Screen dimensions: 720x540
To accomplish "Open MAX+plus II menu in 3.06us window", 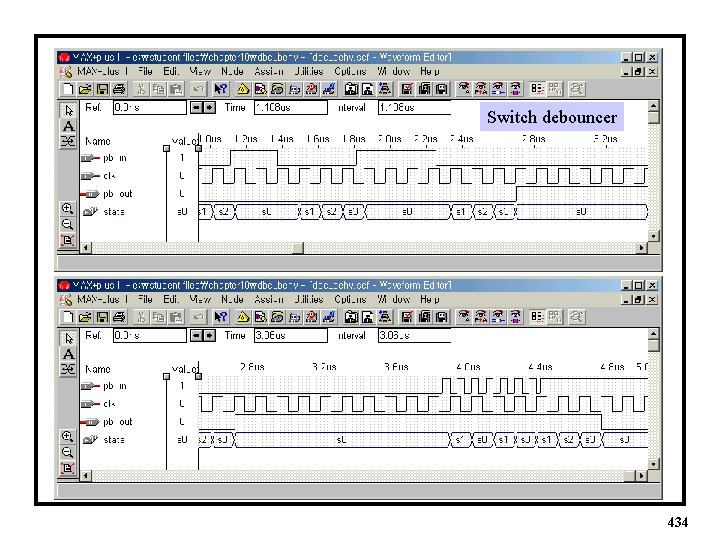I will [x=101, y=299].
